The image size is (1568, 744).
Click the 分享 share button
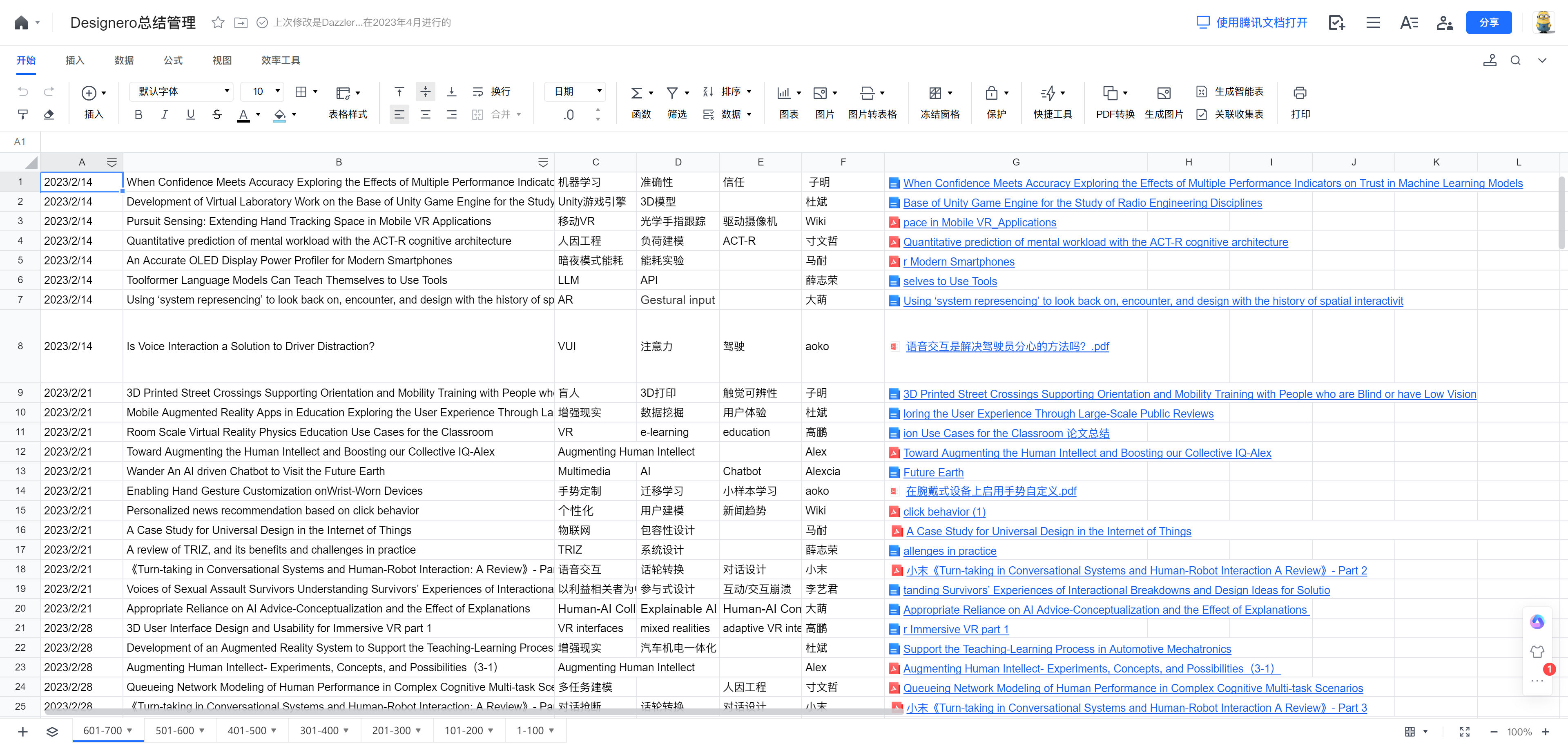pos(1489,22)
